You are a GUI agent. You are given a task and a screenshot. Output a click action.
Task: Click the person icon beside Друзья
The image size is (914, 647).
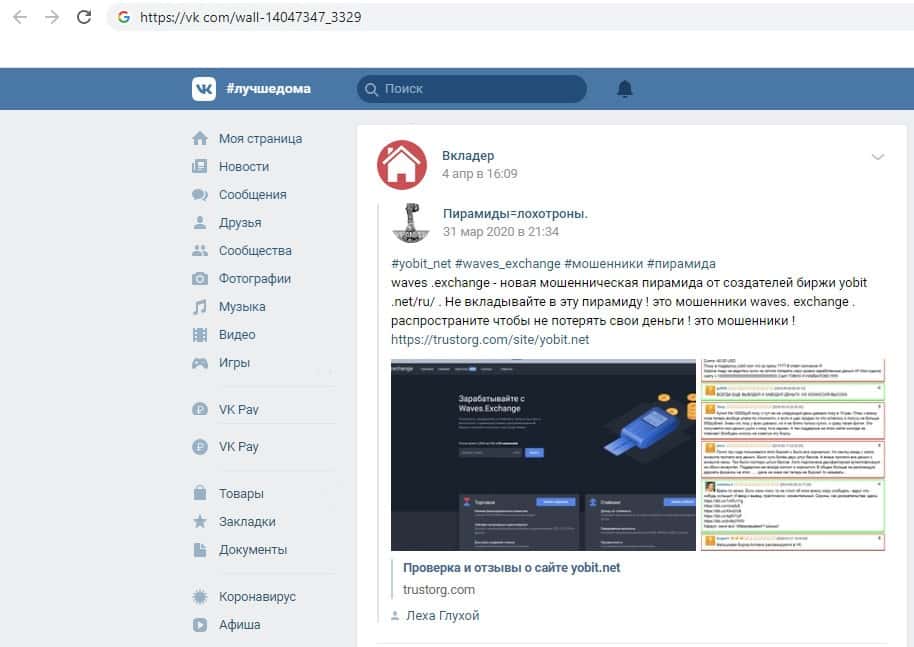pos(200,223)
